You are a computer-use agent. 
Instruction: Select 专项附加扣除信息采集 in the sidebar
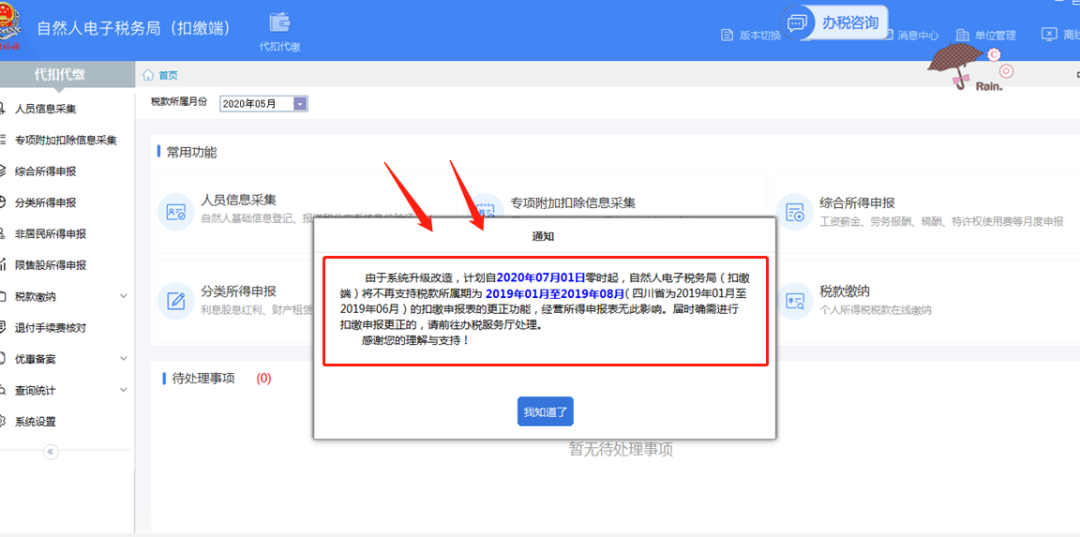click(66, 140)
